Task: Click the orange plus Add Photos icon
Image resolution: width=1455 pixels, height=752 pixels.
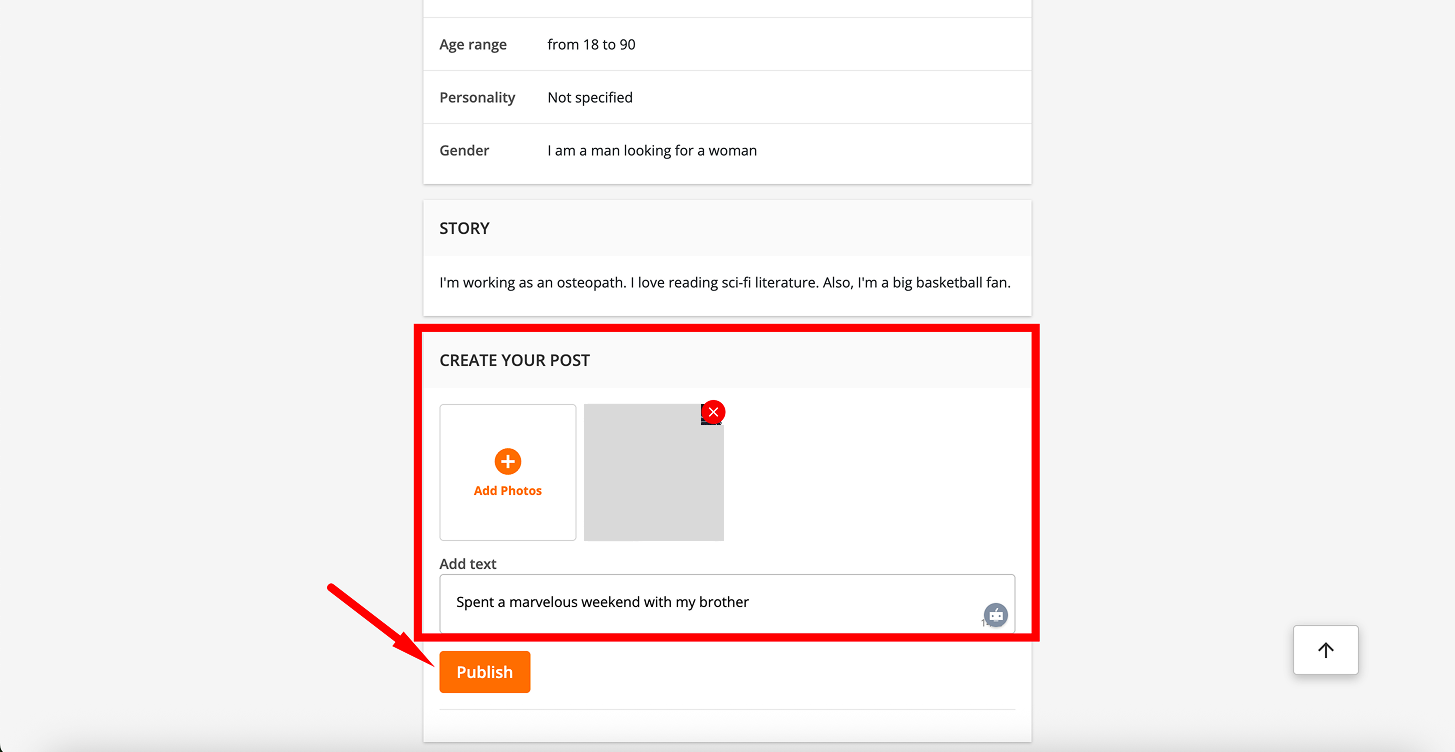Action: tap(507, 461)
